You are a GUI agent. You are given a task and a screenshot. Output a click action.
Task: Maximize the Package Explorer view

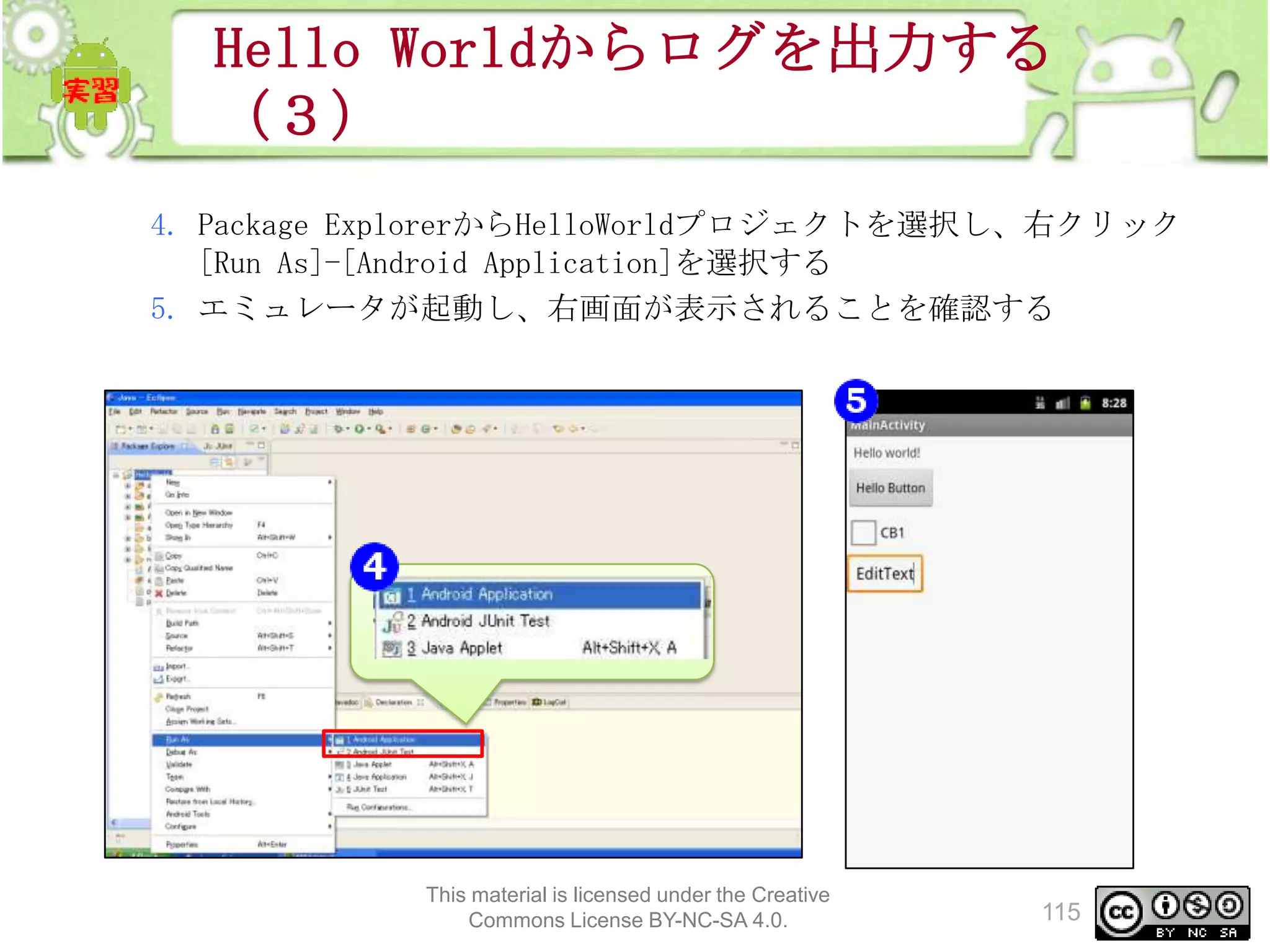[x=262, y=445]
